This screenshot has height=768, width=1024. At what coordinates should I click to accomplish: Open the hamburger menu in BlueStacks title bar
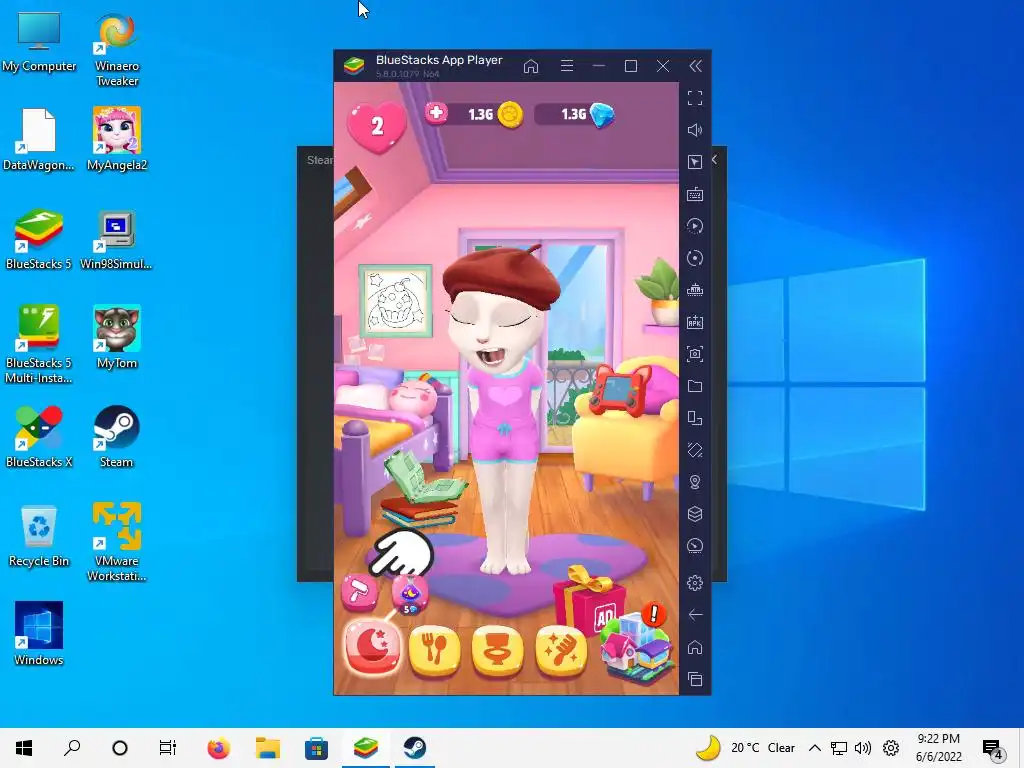567,66
